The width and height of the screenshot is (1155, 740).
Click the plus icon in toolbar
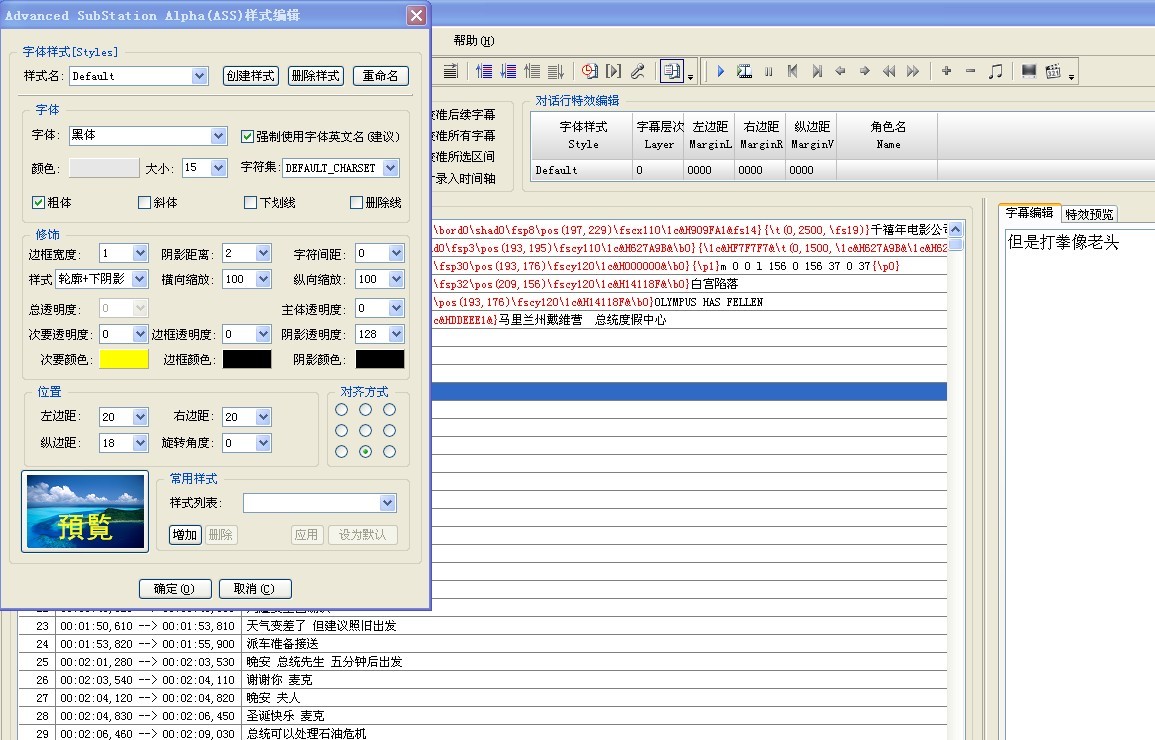click(946, 71)
